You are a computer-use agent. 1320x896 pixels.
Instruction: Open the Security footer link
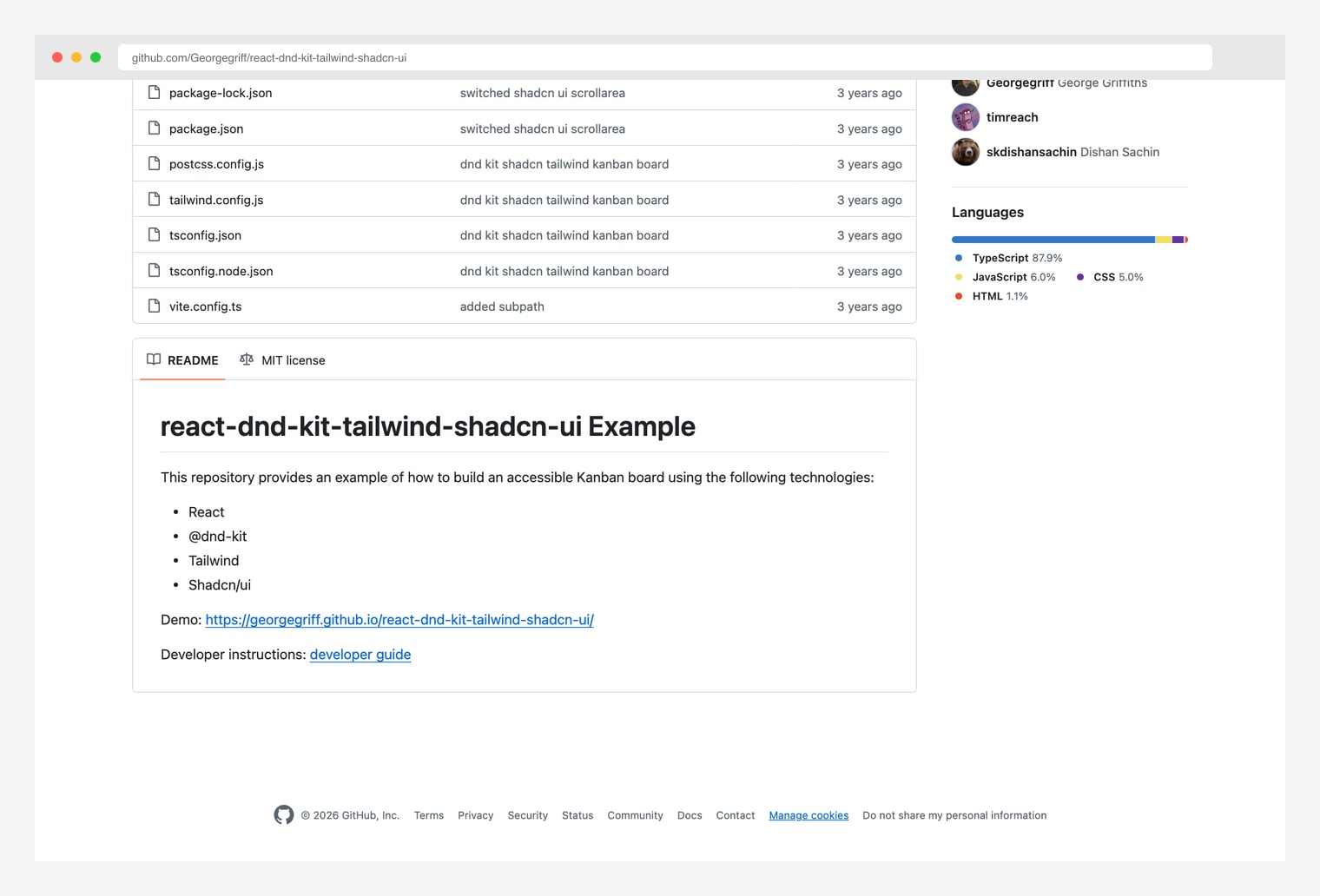coord(528,815)
